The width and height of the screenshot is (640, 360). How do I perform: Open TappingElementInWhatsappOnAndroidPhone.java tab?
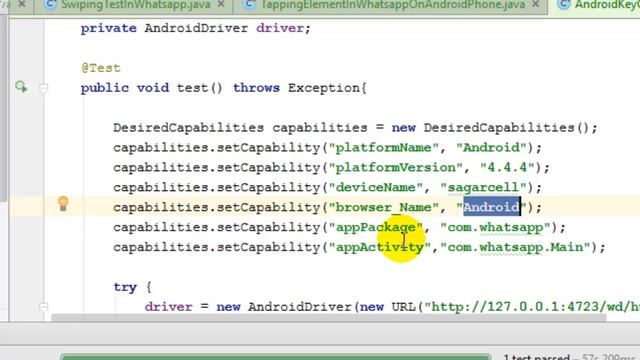point(393,5)
